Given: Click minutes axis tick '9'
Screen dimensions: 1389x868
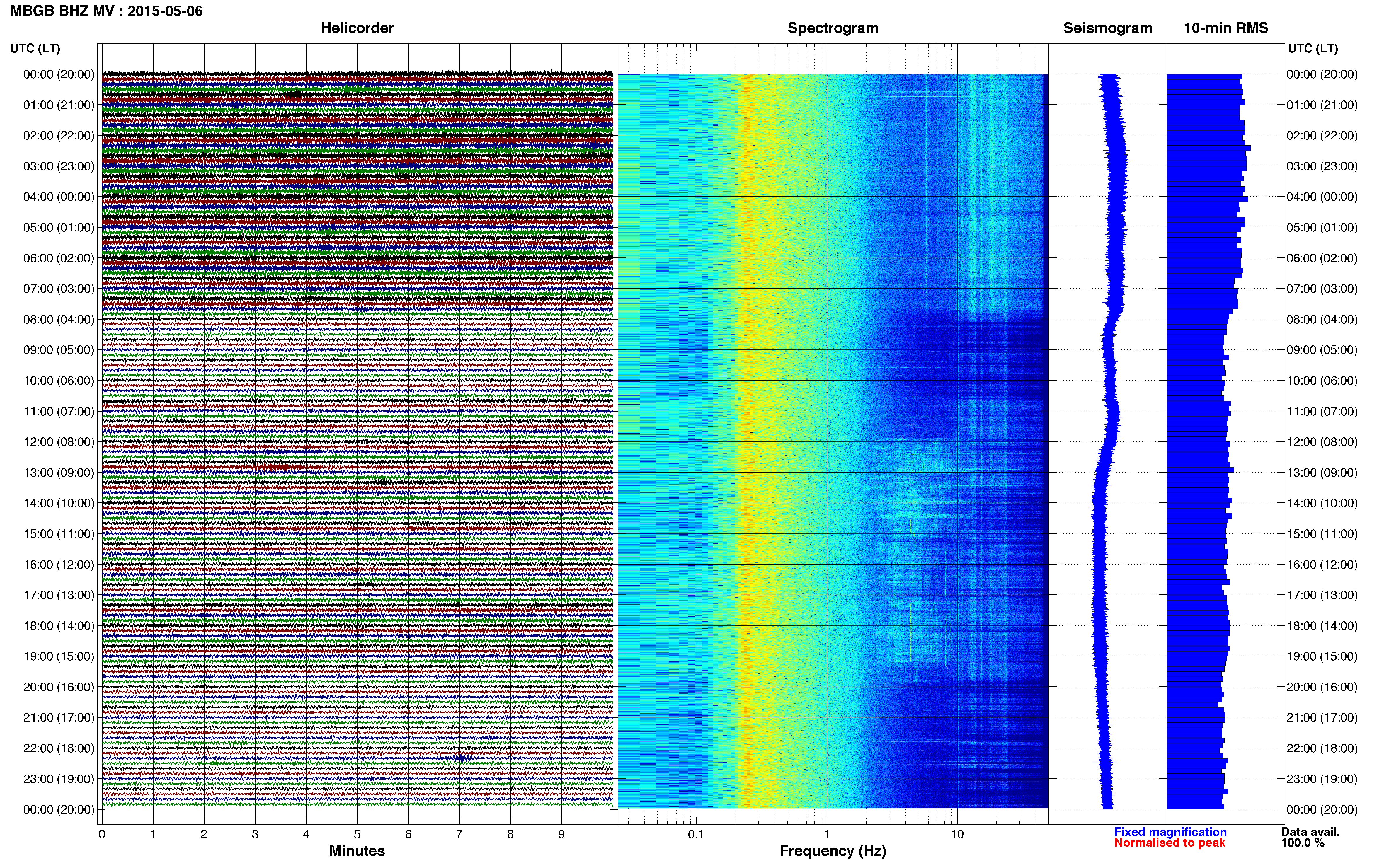Looking at the screenshot, I should pos(561,834).
